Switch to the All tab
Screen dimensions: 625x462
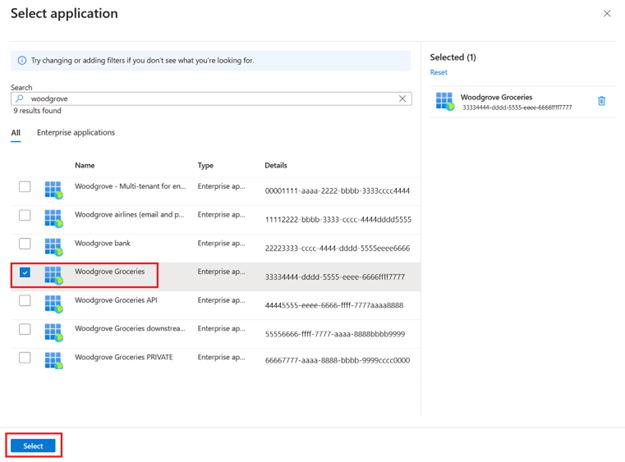[16, 133]
